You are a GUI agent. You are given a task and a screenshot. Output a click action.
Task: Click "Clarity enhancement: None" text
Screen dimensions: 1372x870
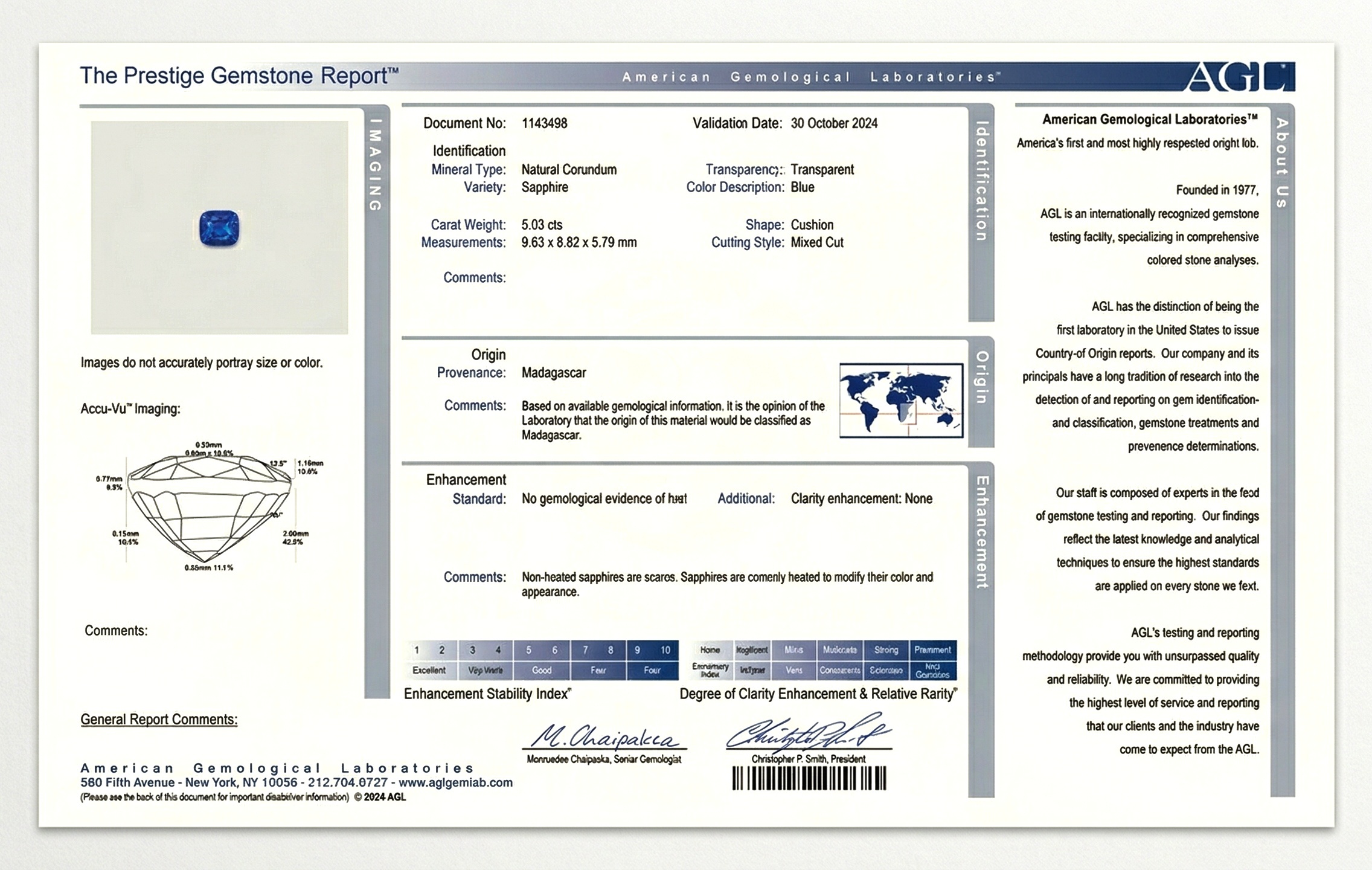pyautogui.click(x=862, y=499)
